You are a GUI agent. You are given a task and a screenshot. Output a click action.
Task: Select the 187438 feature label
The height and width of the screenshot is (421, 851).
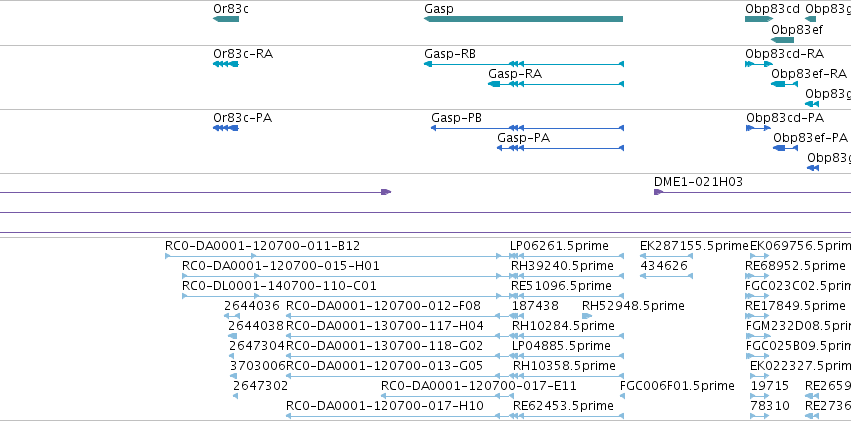[535, 305]
